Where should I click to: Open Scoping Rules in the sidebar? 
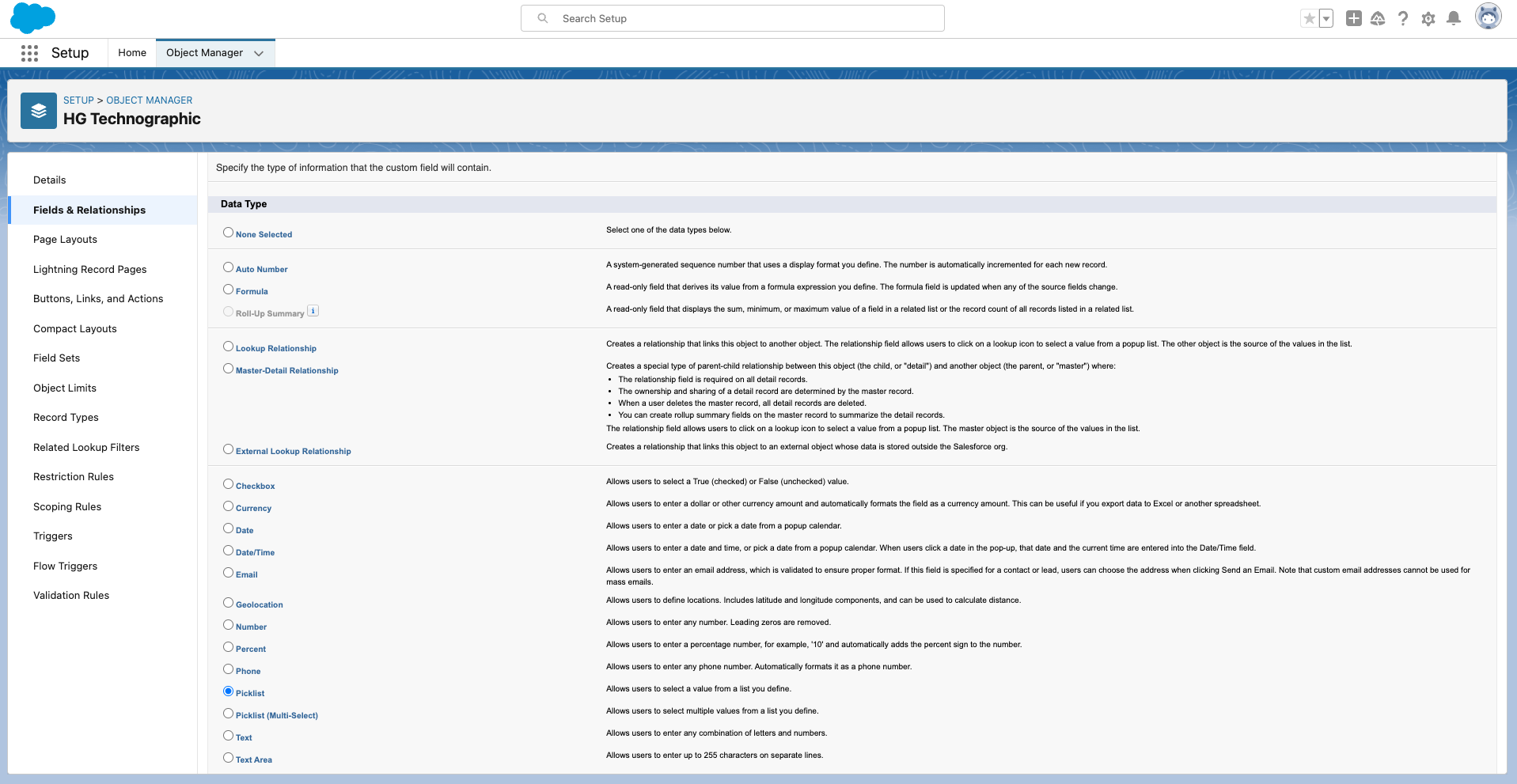click(67, 506)
